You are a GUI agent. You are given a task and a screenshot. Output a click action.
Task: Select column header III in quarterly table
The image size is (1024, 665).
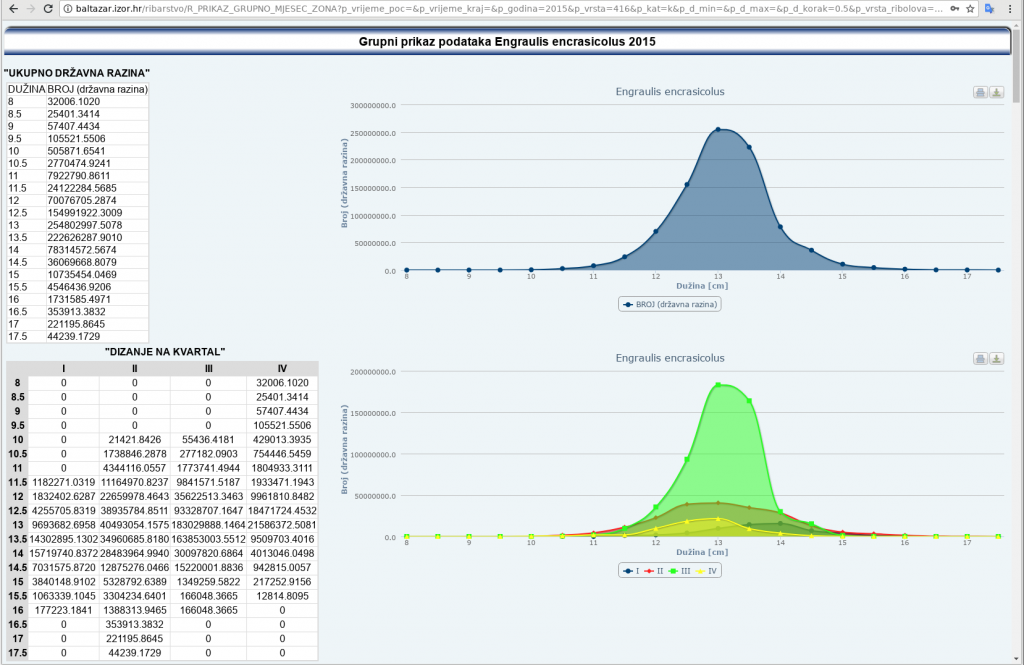(208, 368)
